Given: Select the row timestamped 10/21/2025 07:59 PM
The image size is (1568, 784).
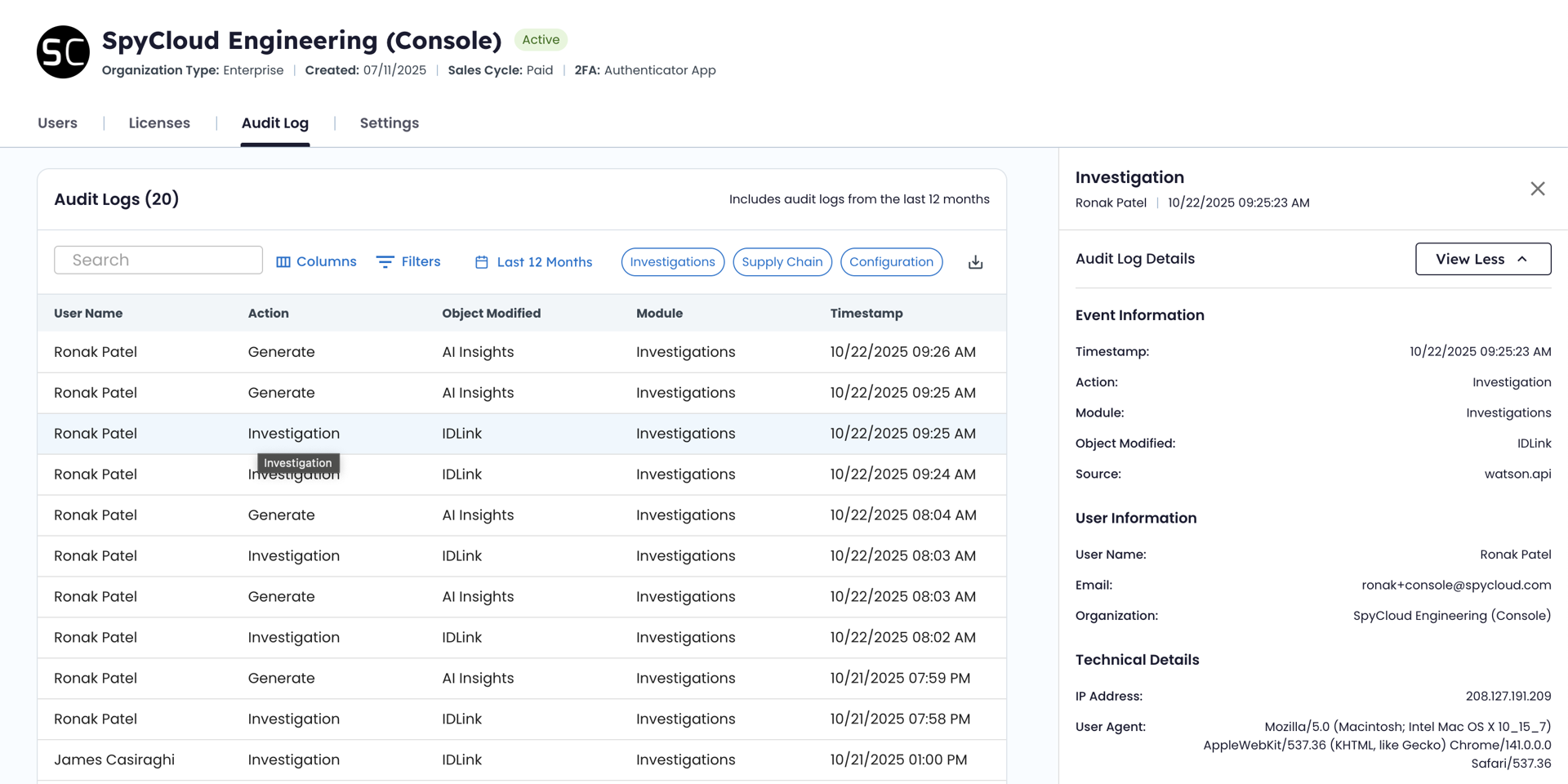Looking at the screenshot, I should [522, 679].
